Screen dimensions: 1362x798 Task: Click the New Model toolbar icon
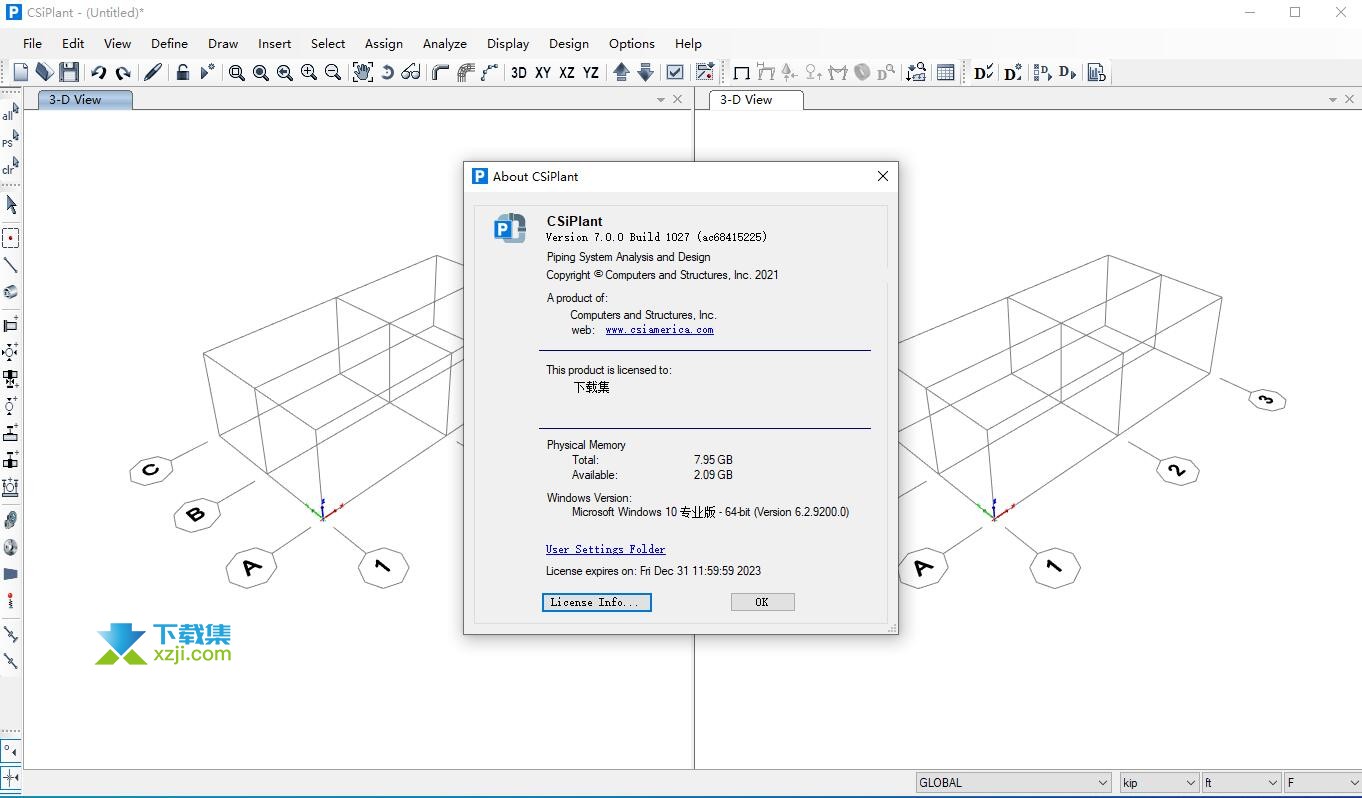21,72
